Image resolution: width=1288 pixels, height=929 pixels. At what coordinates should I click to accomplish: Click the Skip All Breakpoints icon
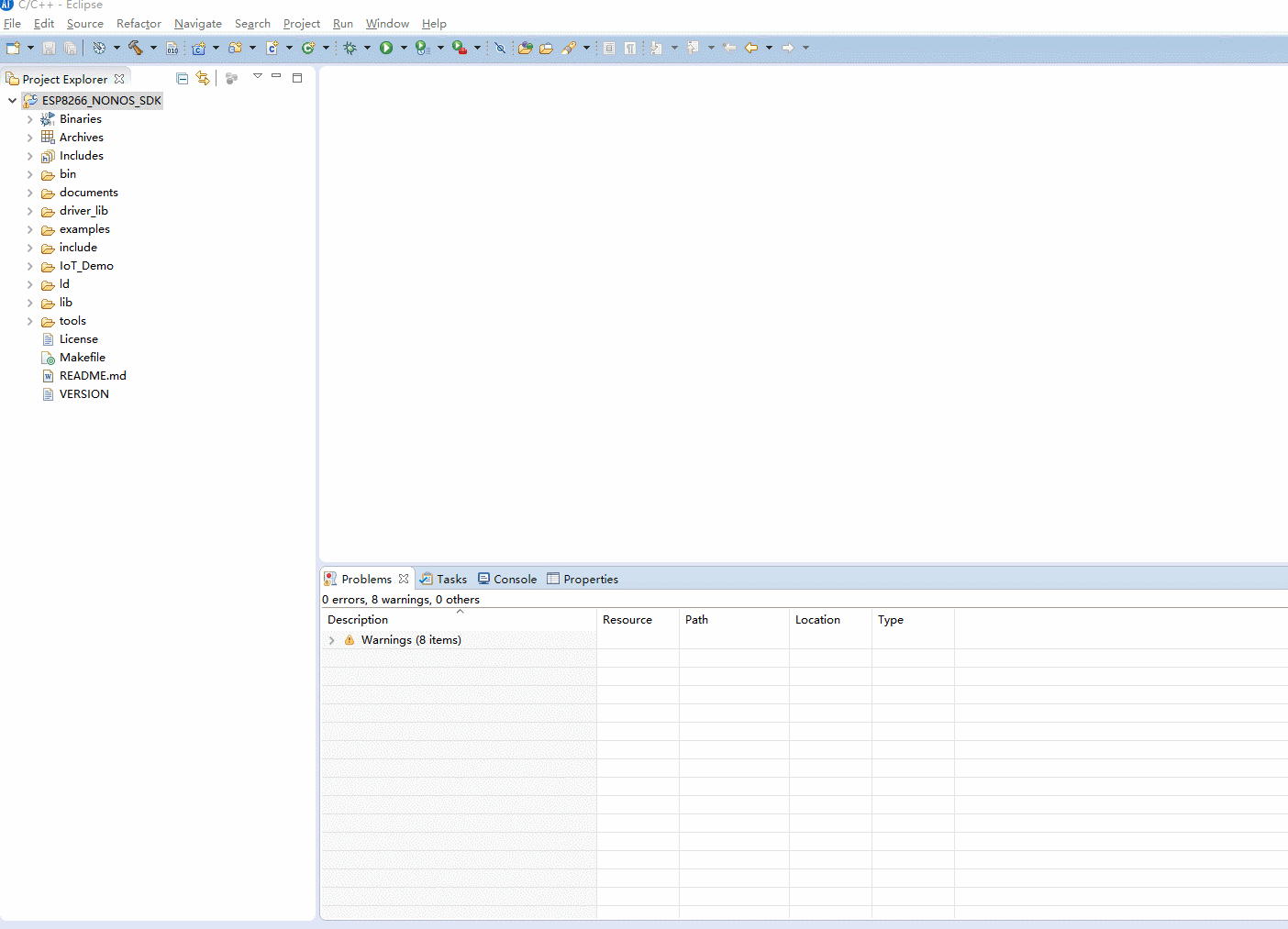[x=500, y=48]
